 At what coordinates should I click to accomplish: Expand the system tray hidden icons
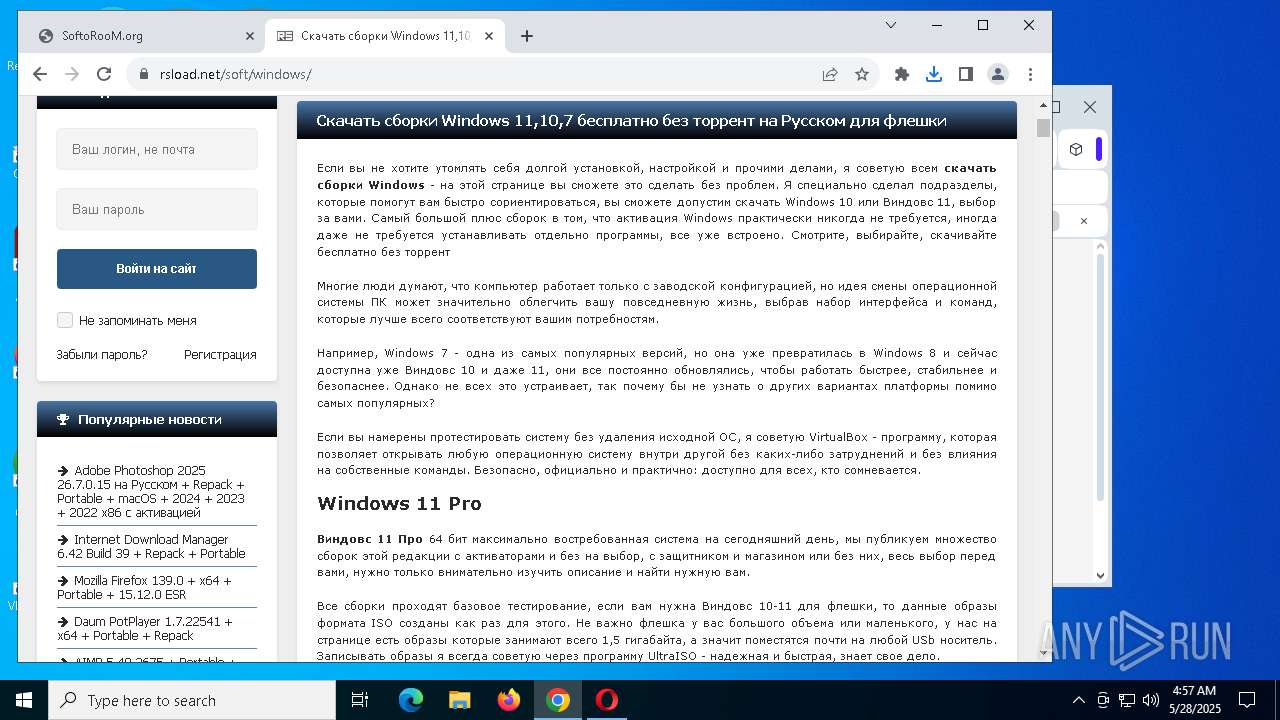point(1078,700)
